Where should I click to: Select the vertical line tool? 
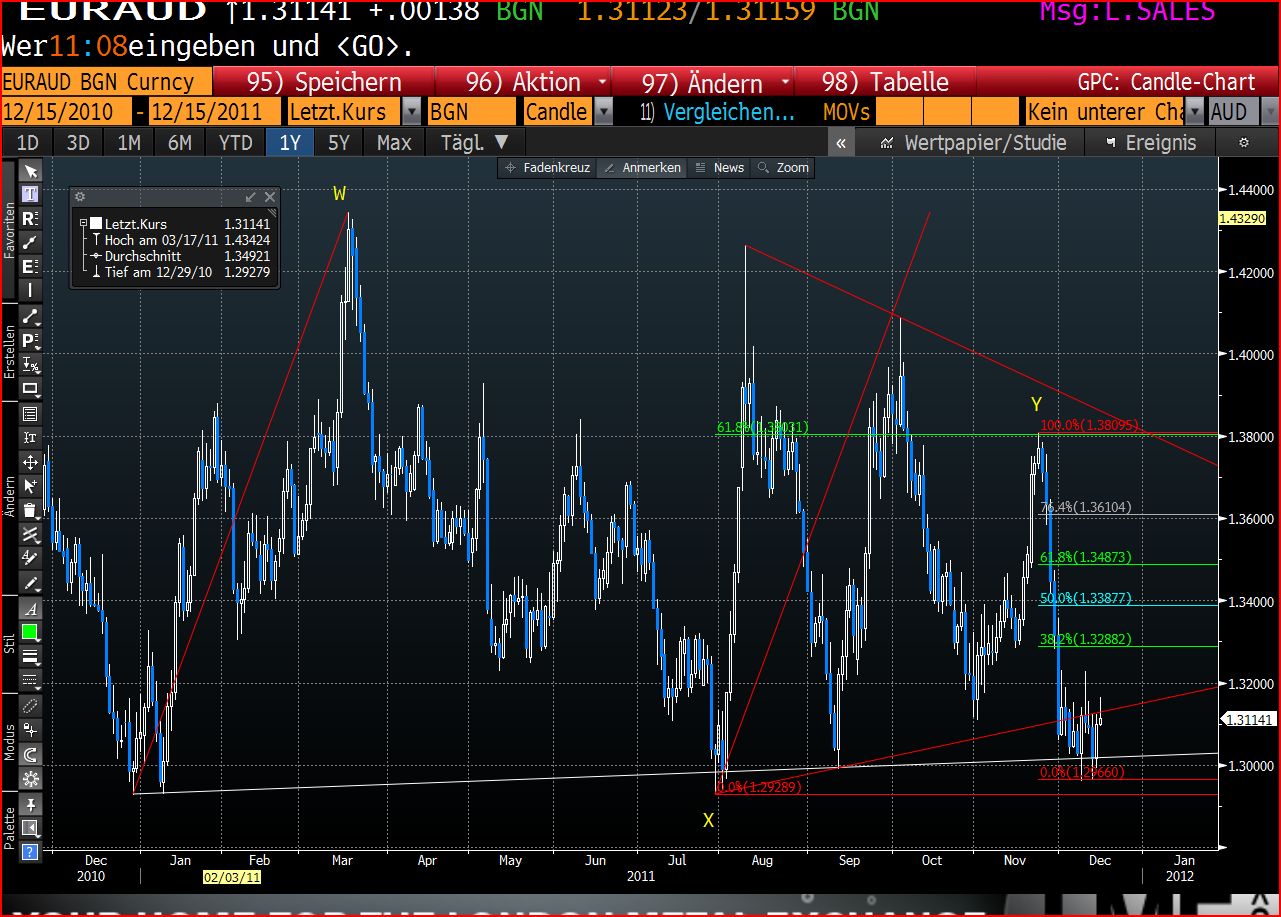point(30,290)
